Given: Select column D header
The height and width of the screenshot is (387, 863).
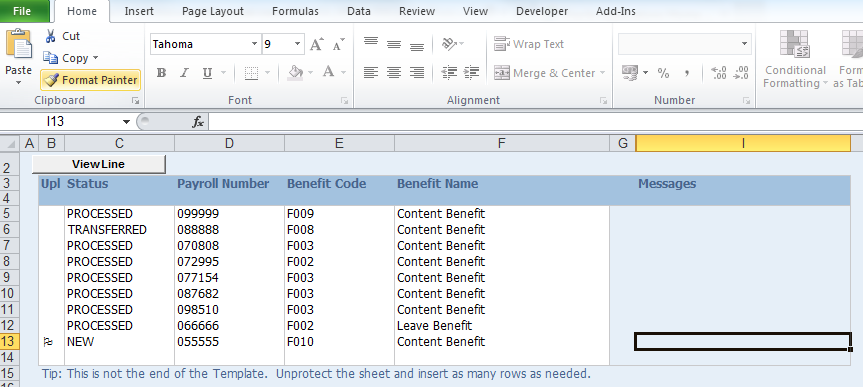Looking at the screenshot, I should [x=230, y=144].
